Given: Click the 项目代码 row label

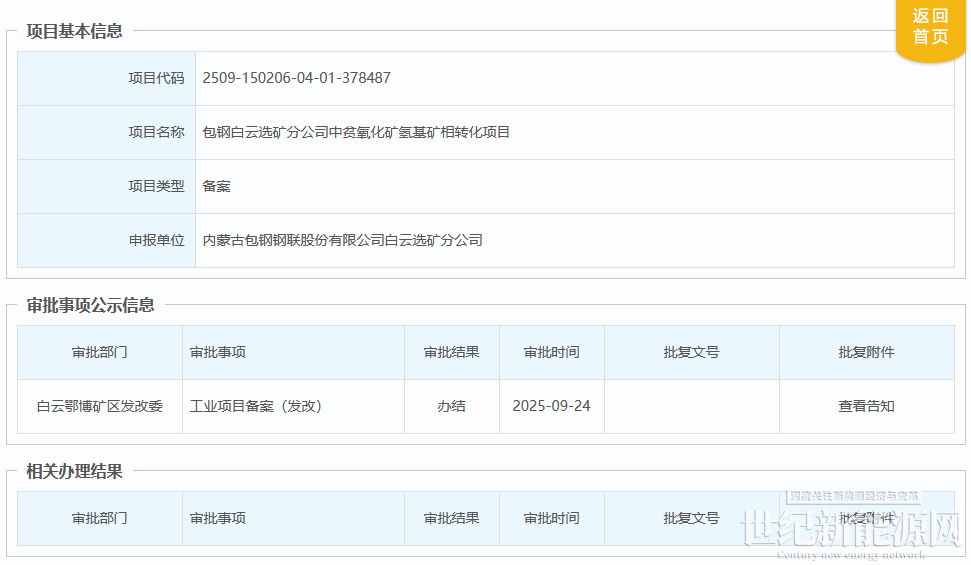Looking at the screenshot, I should [x=156, y=78].
